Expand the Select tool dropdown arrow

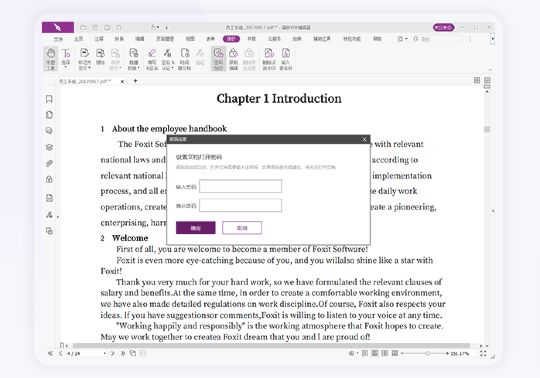[x=65, y=67]
